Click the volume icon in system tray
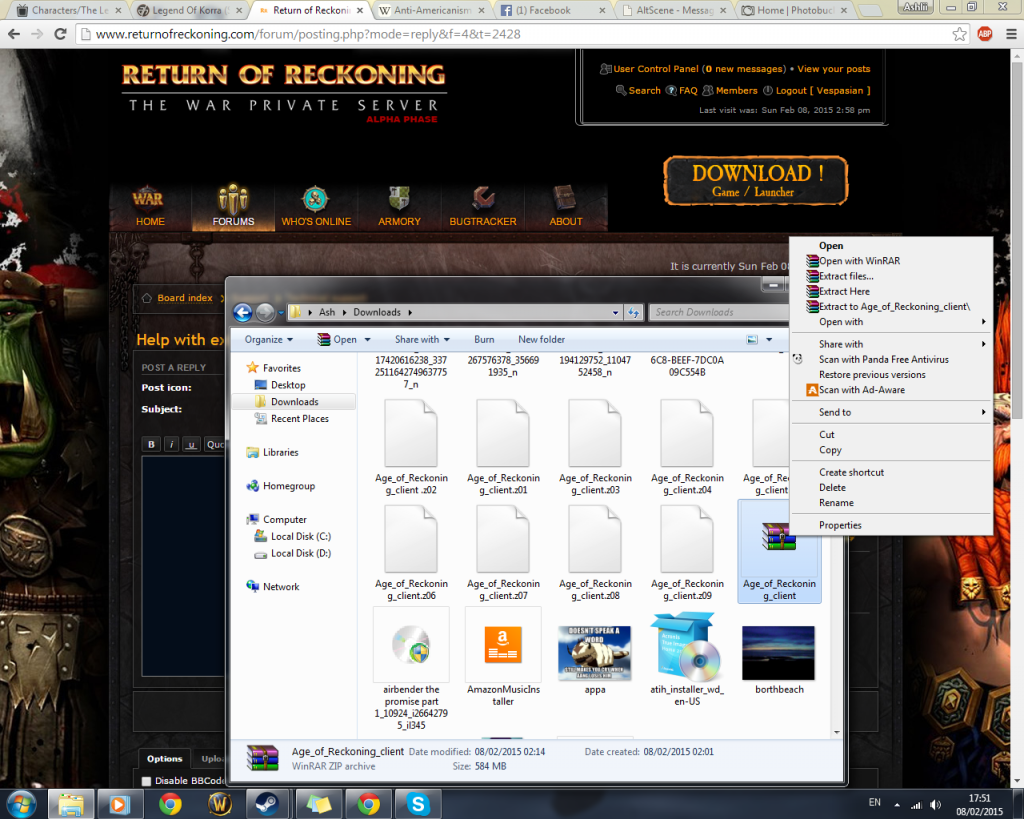1024x819 pixels. [935, 805]
